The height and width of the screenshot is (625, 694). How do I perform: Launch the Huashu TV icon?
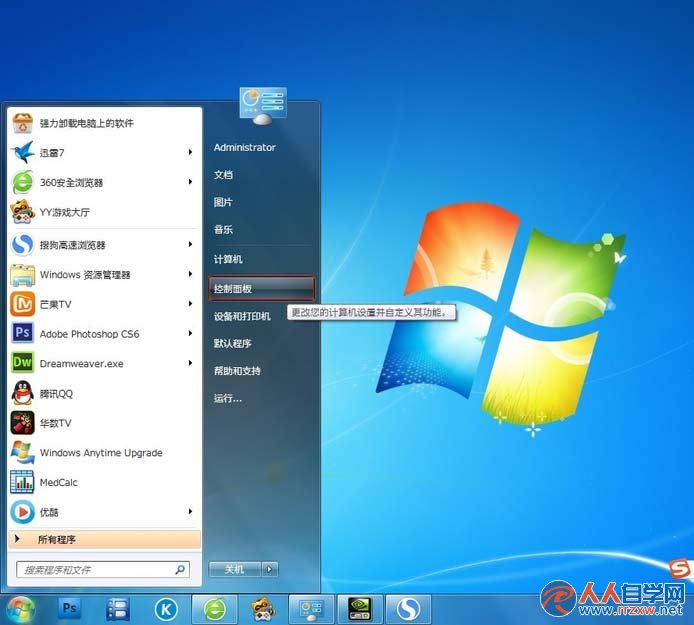(23, 423)
